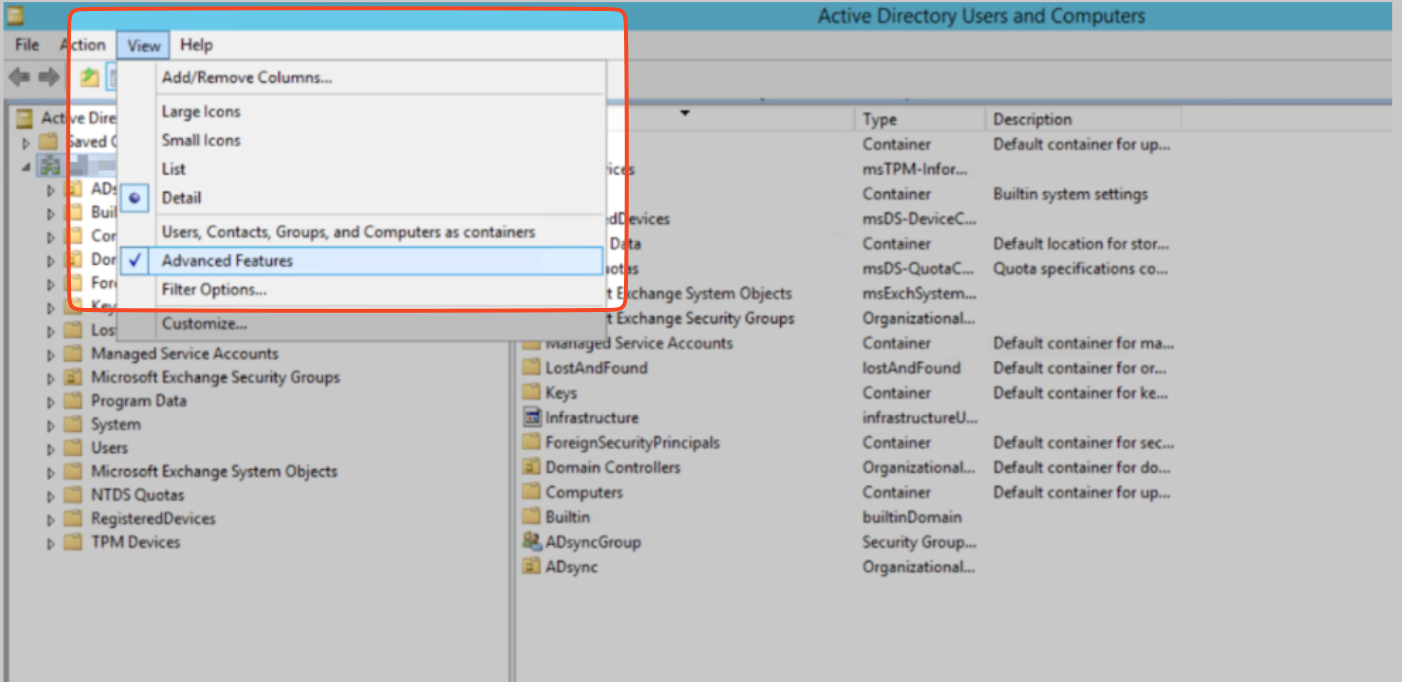This screenshot has height=682, width=1402.
Task: Expand the Users tree node arrow
Action: [x=51, y=448]
